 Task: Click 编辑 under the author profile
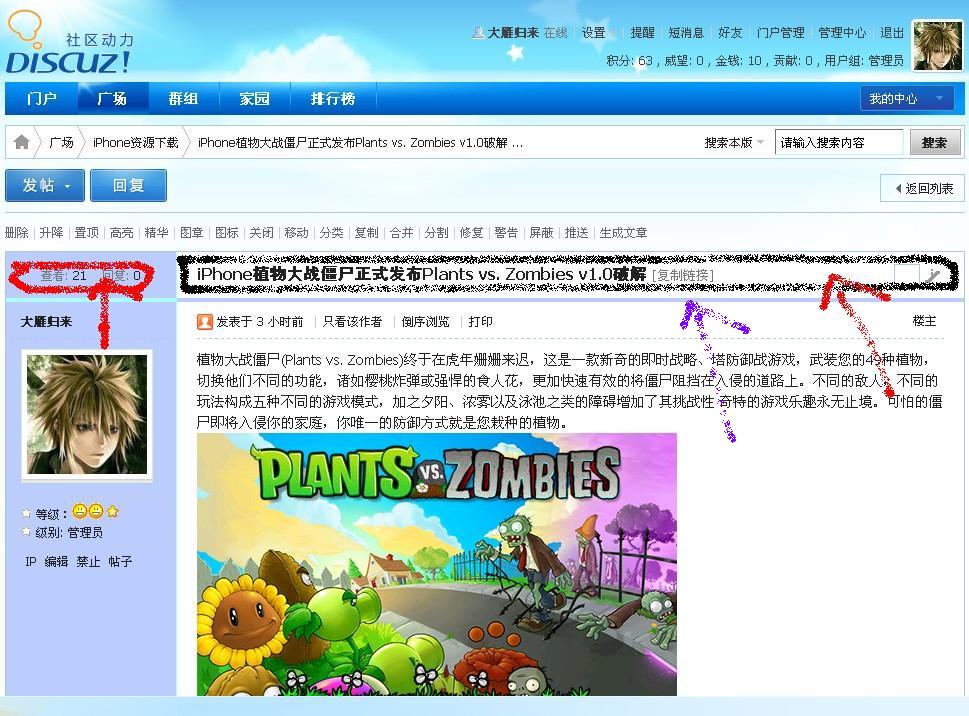pos(56,561)
